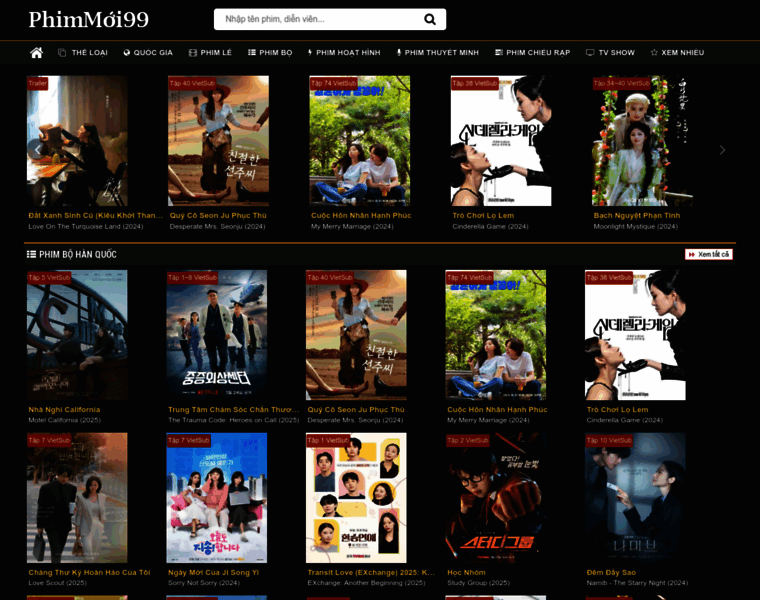
Task: Click subtitle Love Scout (2025)
Action: [x=57, y=583]
